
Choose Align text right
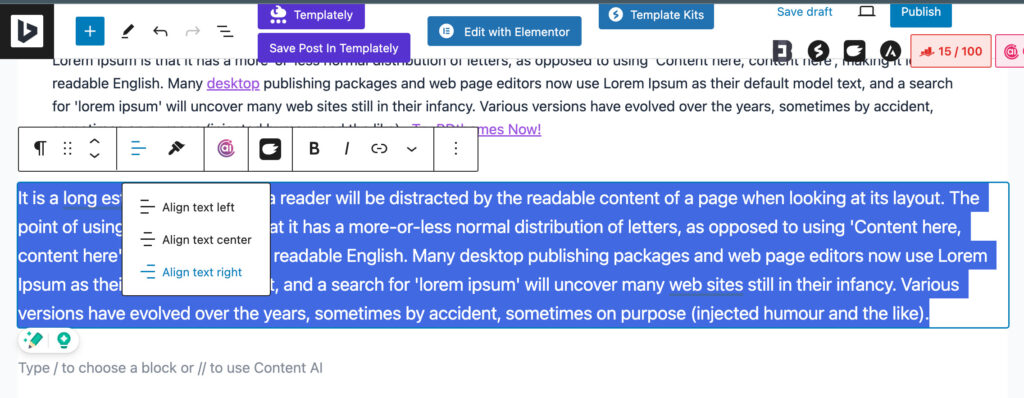point(196,272)
